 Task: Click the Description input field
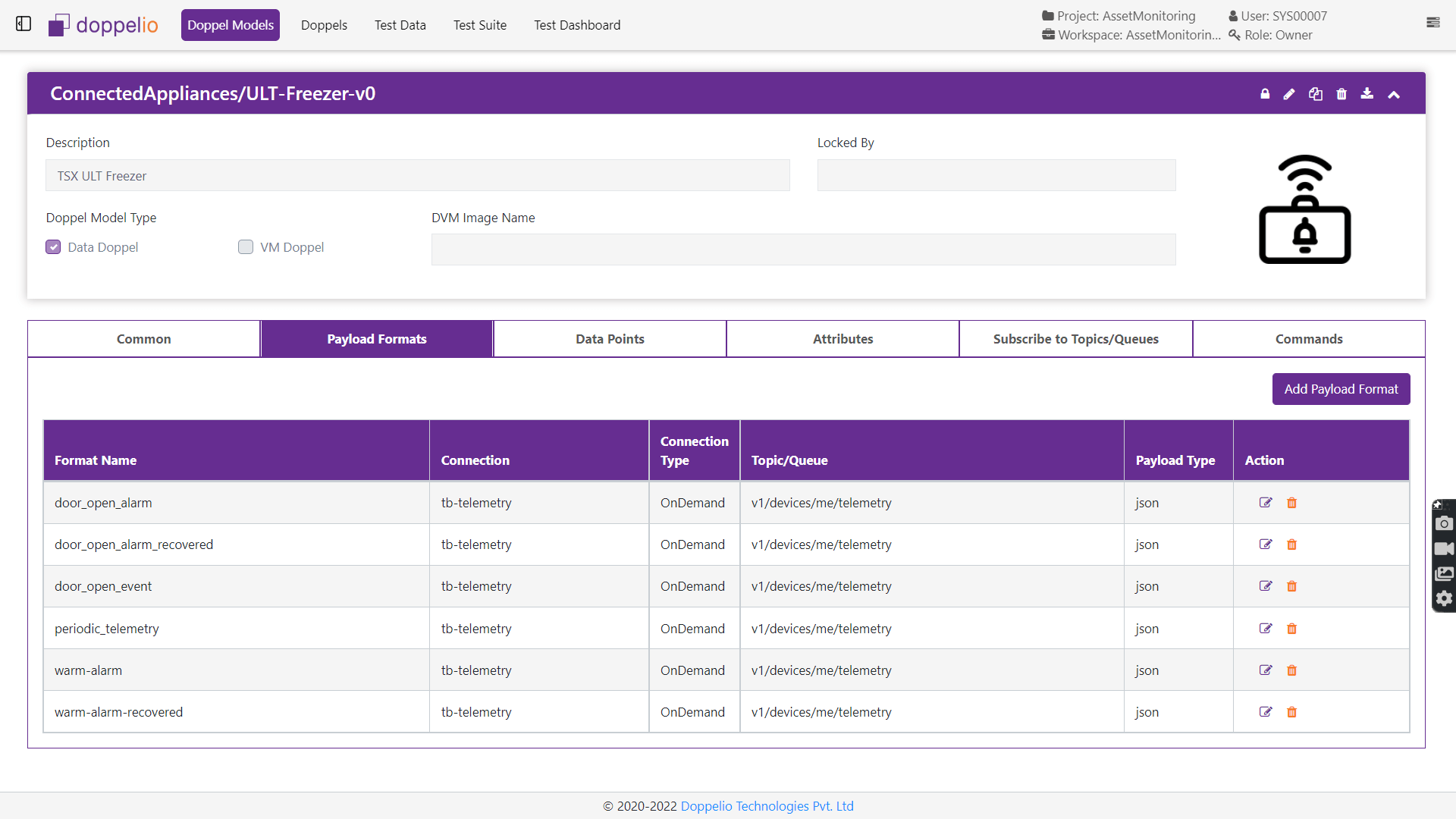point(418,176)
